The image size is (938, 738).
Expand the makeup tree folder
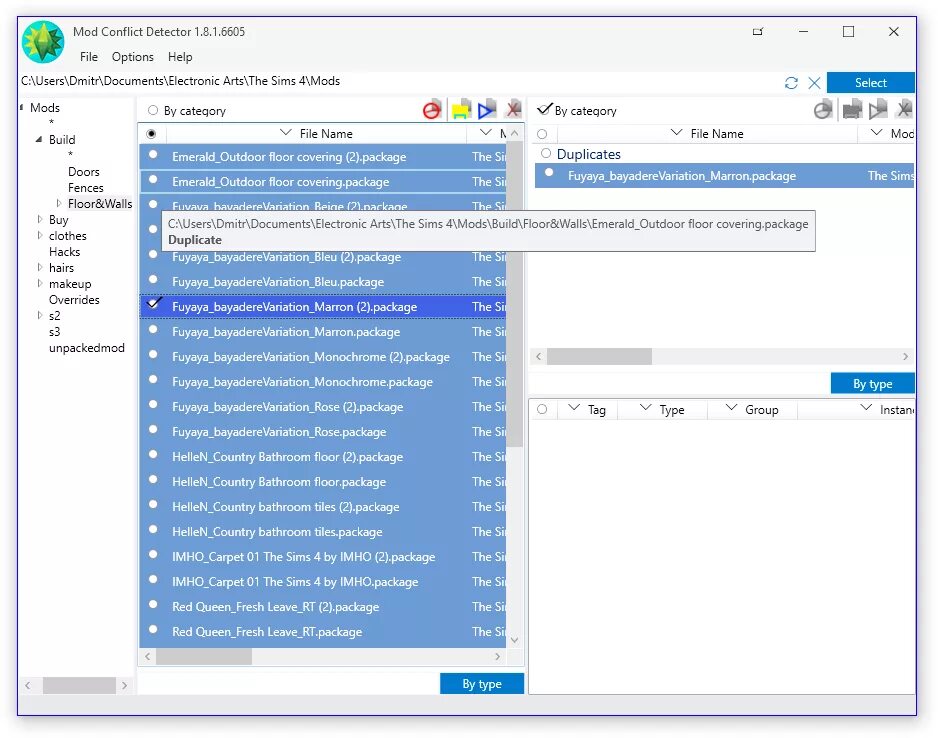coord(39,283)
